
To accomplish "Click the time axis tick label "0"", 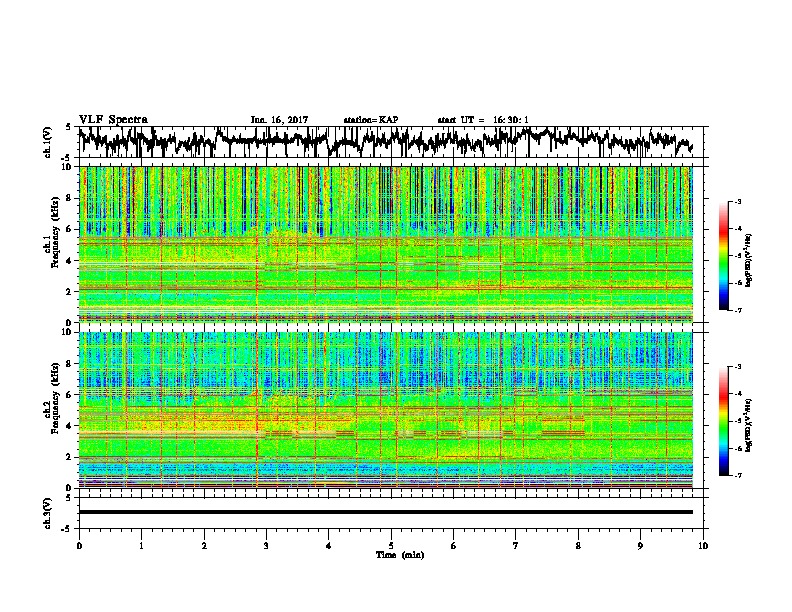I will [x=79, y=546].
